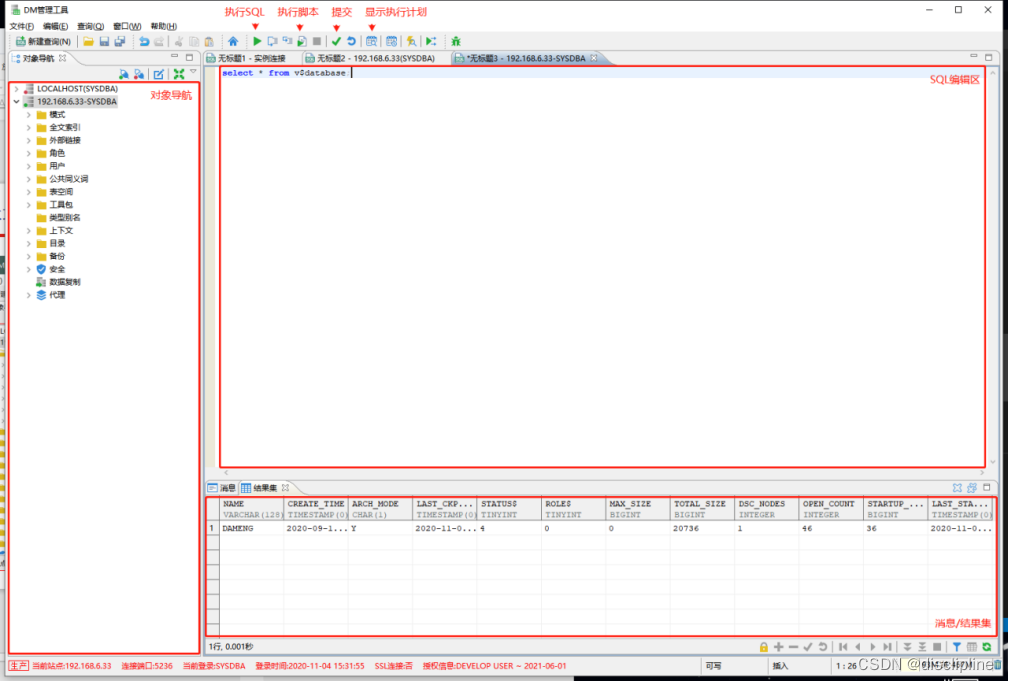Click the green bug debug icon

456,41
